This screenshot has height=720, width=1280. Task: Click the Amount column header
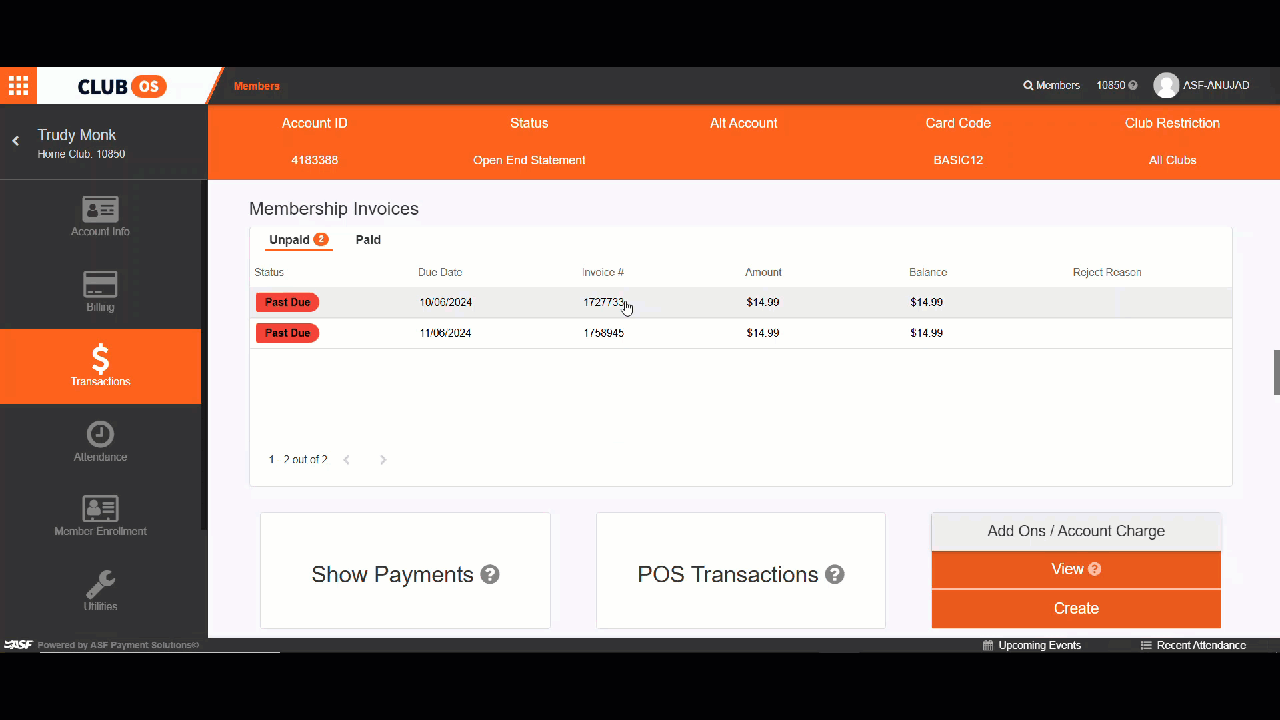763,272
